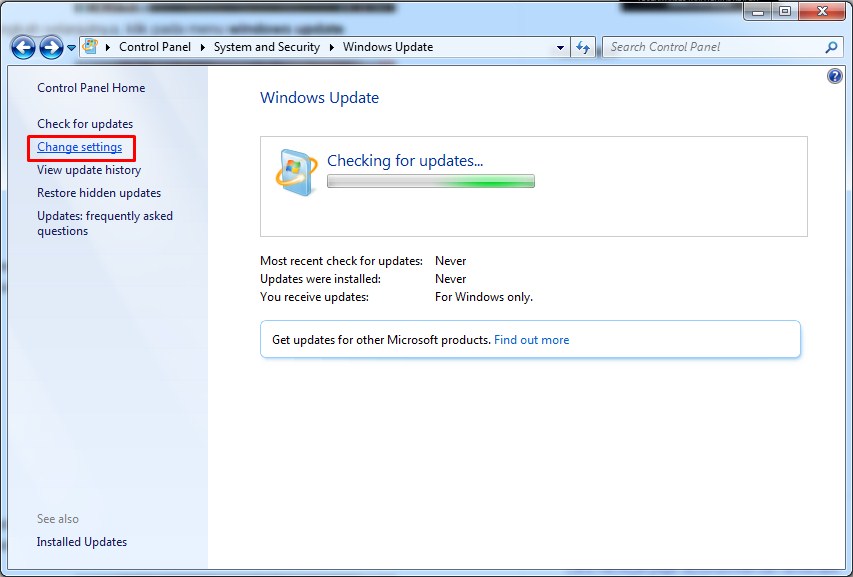This screenshot has height=577, width=853.
Task: Click the Checking for updates progress bar
Action: [431, 181]
